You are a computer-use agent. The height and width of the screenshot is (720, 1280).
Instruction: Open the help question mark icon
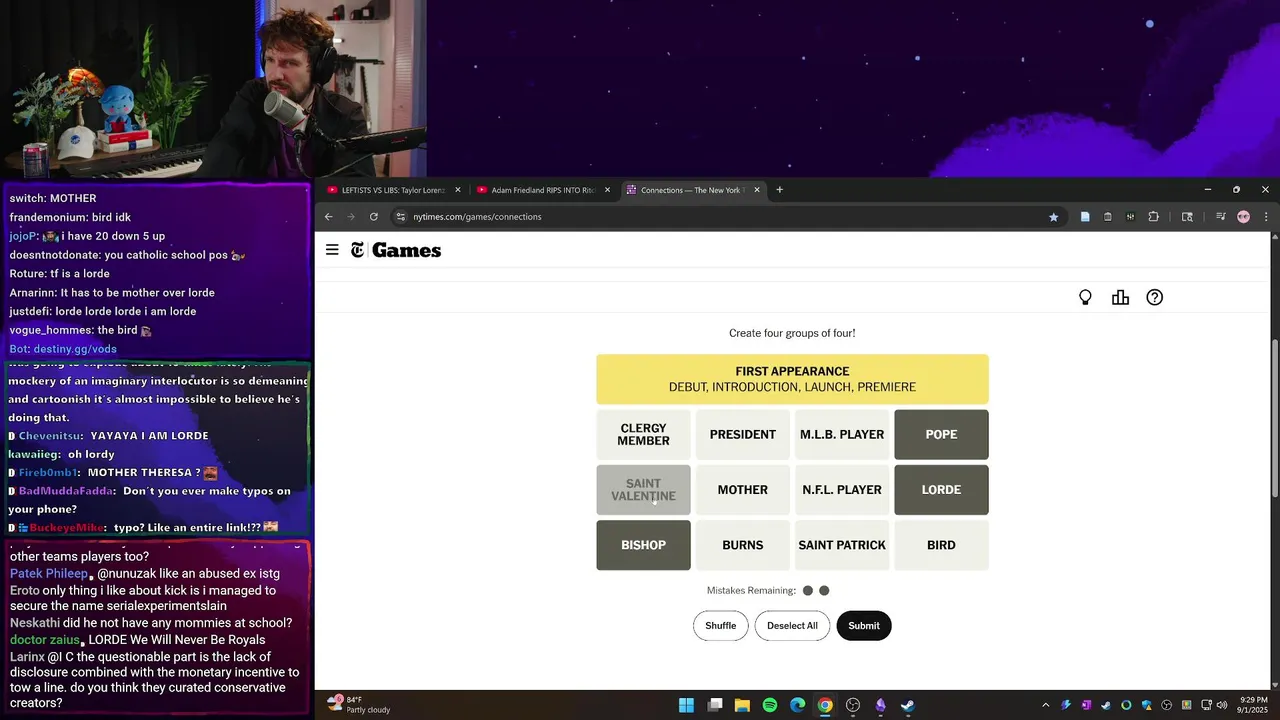point(1155,297)
